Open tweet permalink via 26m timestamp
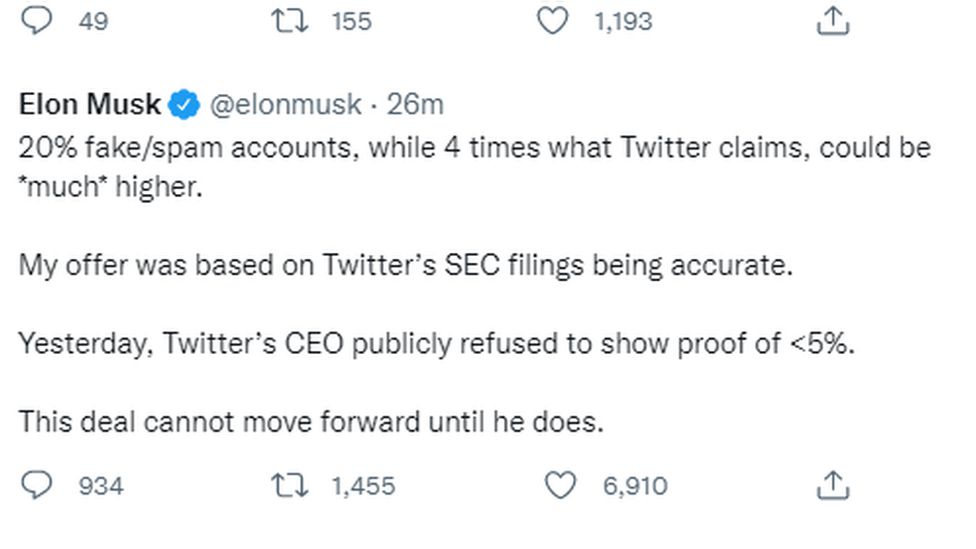The image size is (976, 549). click(x=415, y=104)
